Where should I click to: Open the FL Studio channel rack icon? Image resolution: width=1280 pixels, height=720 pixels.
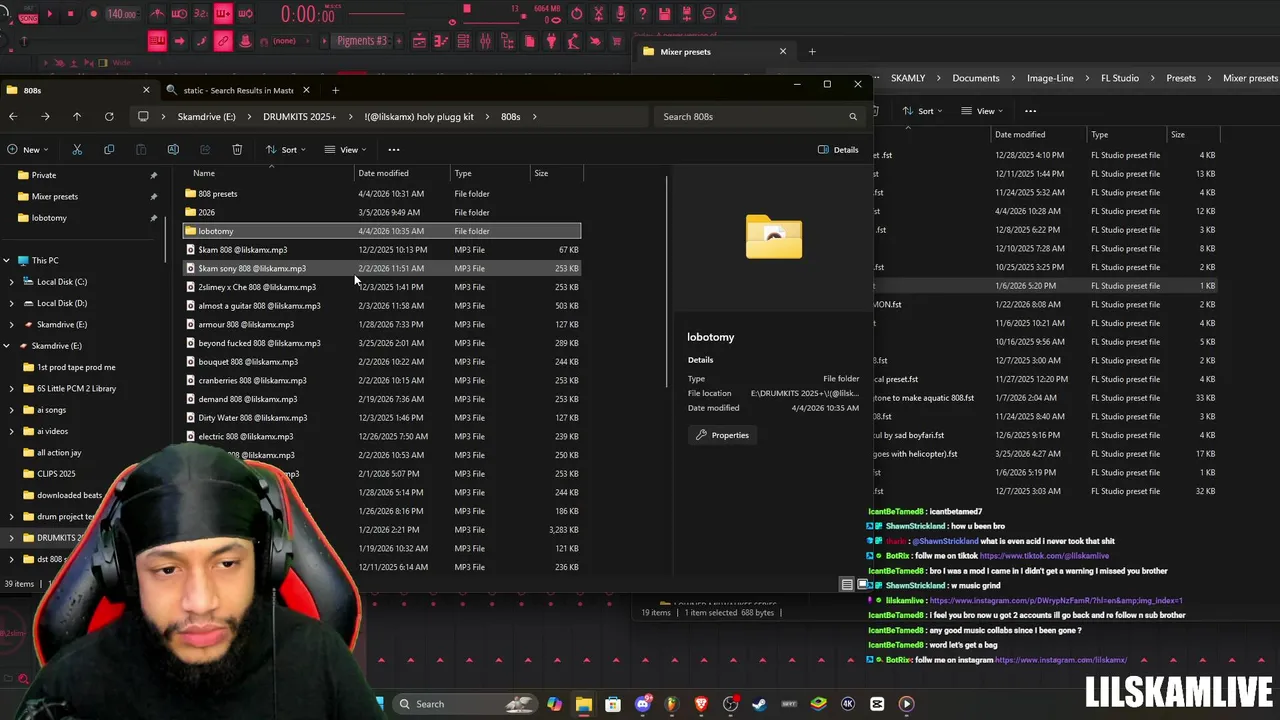point(463,41)
